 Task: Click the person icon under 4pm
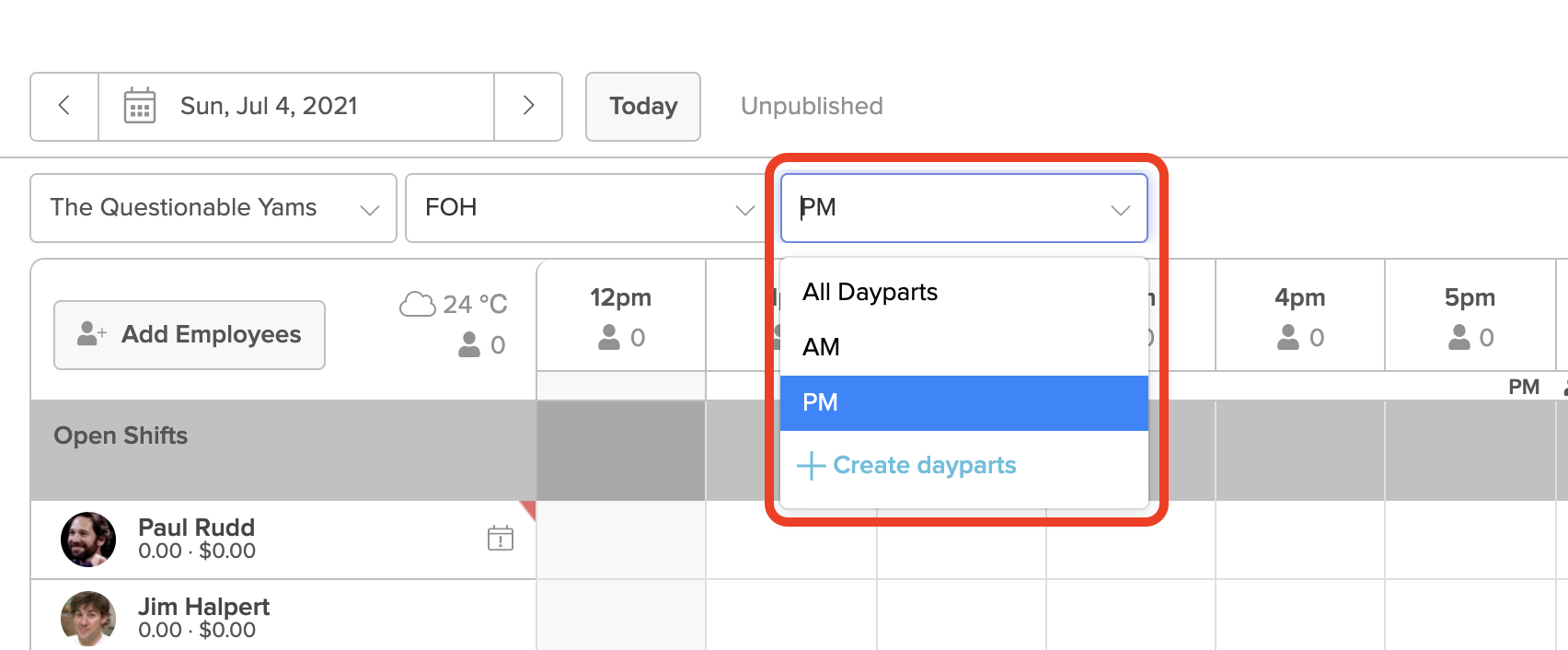pos(1288,337)
